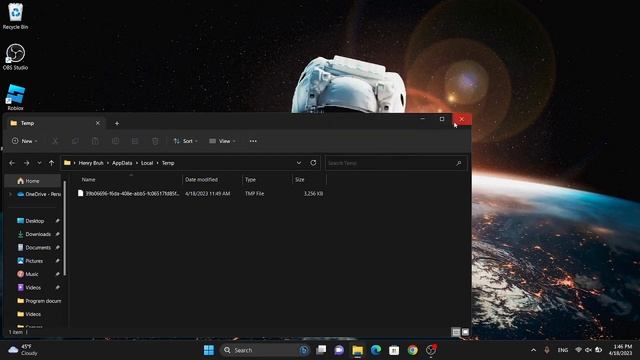Screen dimensions: 640x360
Task: Click the Share icon in toolbar
Action: tap(135, 141)
